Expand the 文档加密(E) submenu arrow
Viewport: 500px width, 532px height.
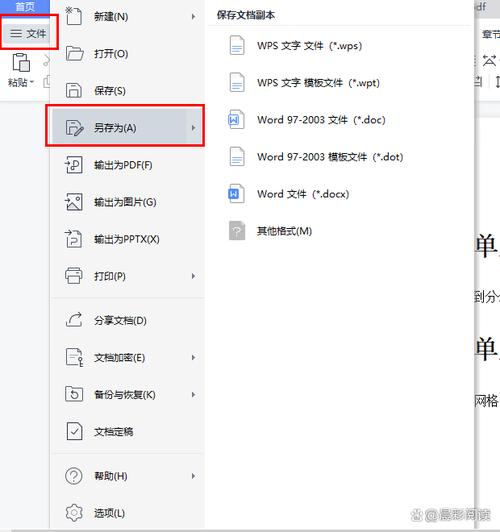pyautogui.click(x=193, y=357)
